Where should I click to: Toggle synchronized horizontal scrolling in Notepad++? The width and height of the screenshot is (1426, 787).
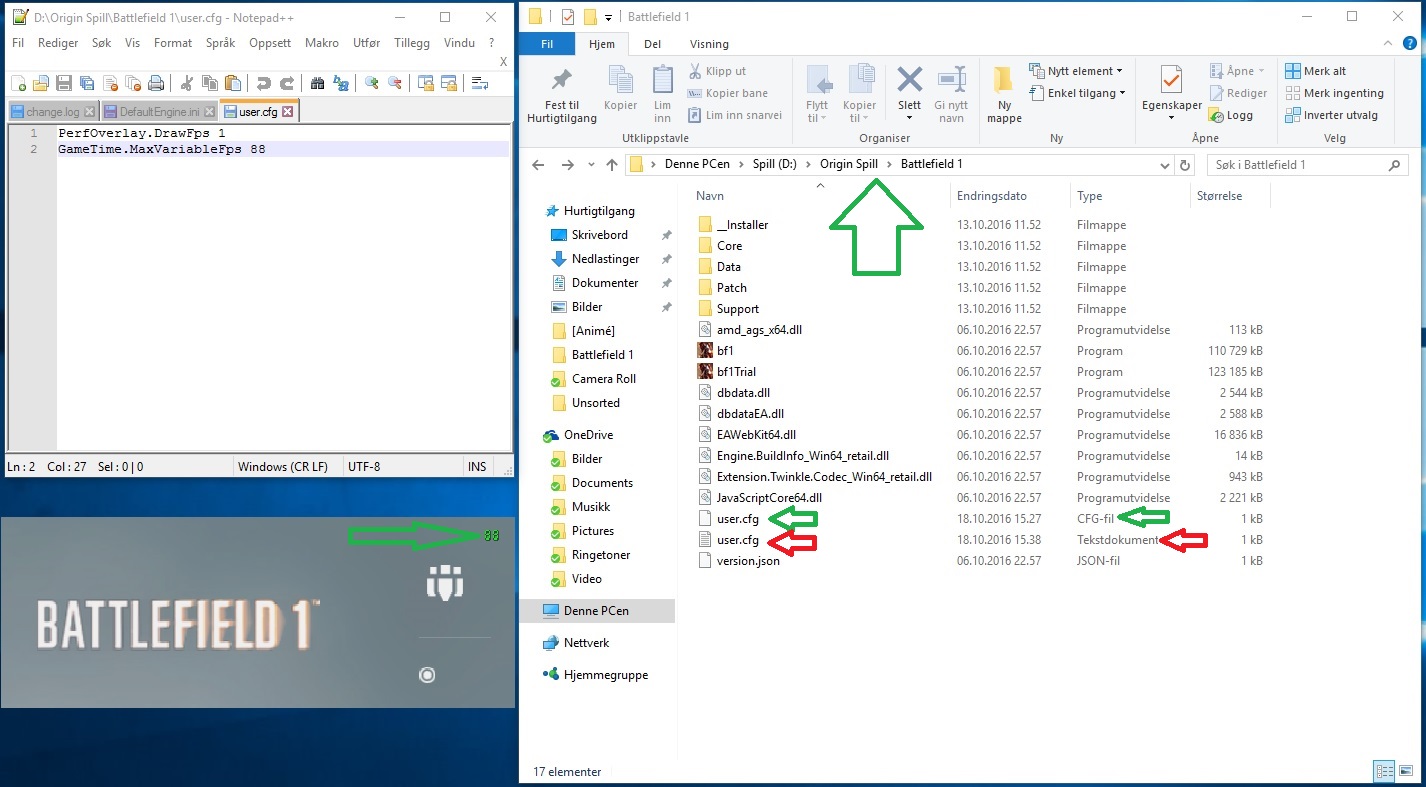pos(449,83)
